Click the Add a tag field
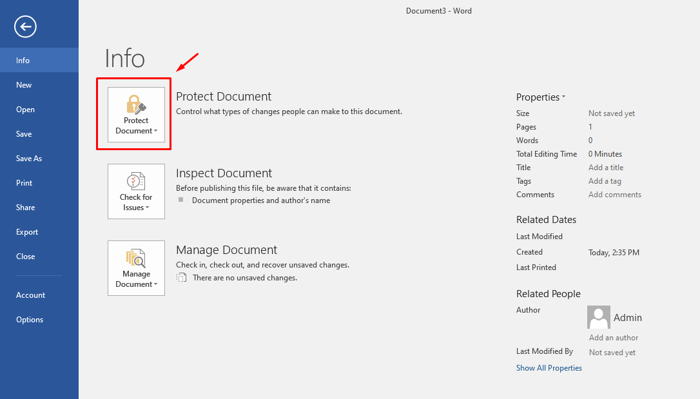700x399 pixels. [x=604, y=181]
